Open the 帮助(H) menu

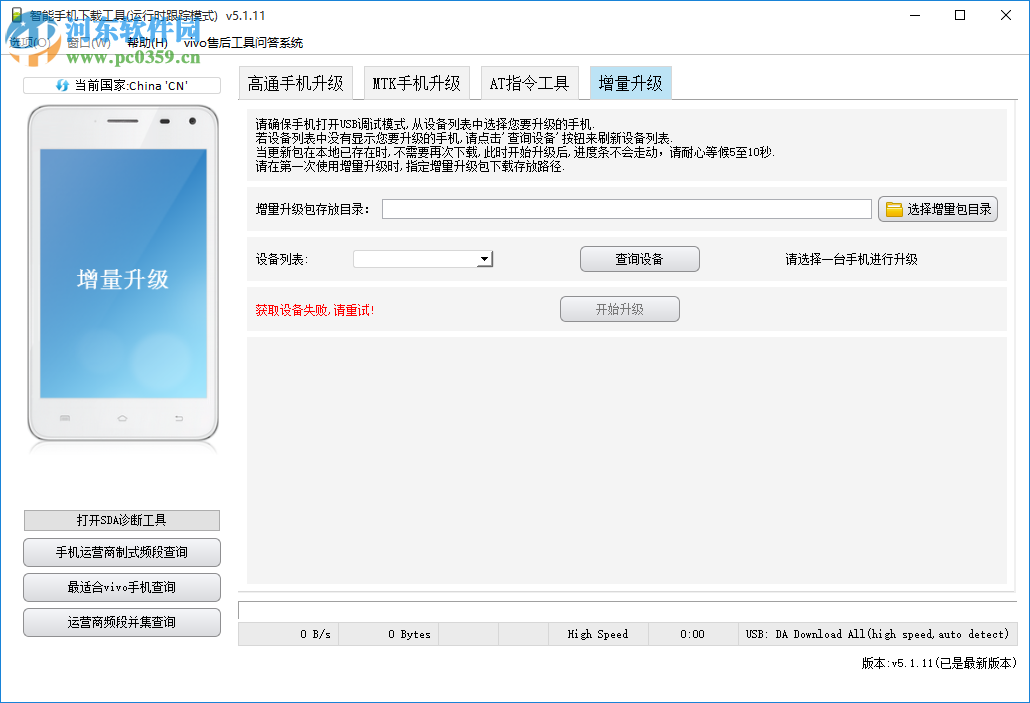coord(147,43)
